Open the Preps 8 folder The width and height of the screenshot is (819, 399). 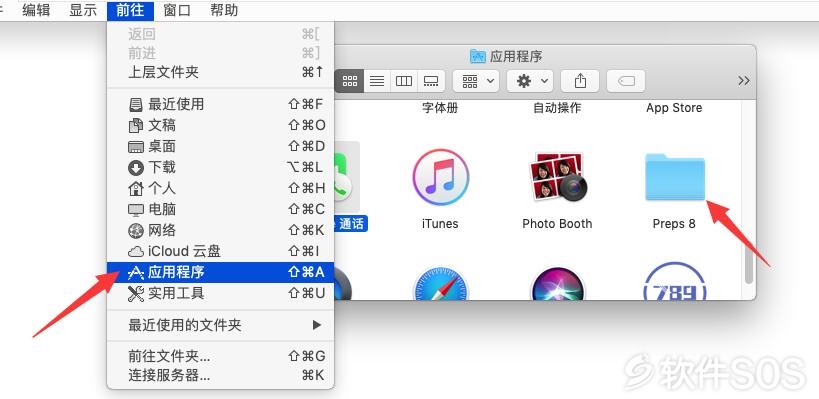[675, 177]
